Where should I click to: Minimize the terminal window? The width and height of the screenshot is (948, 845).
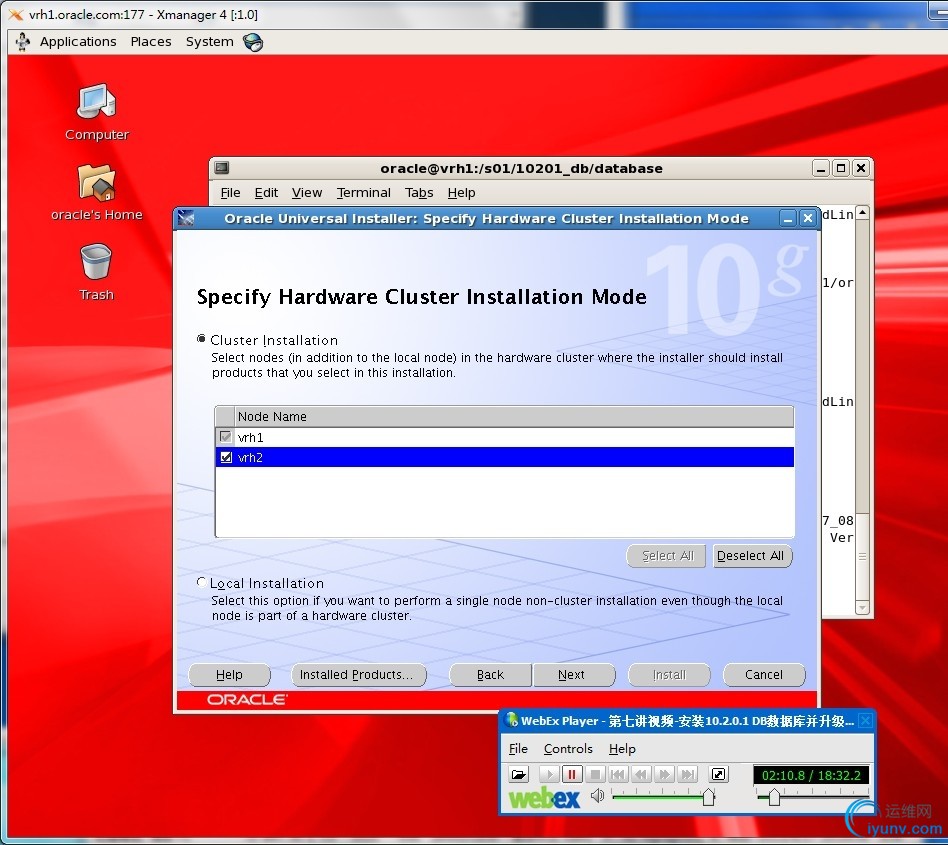point(820,169)
